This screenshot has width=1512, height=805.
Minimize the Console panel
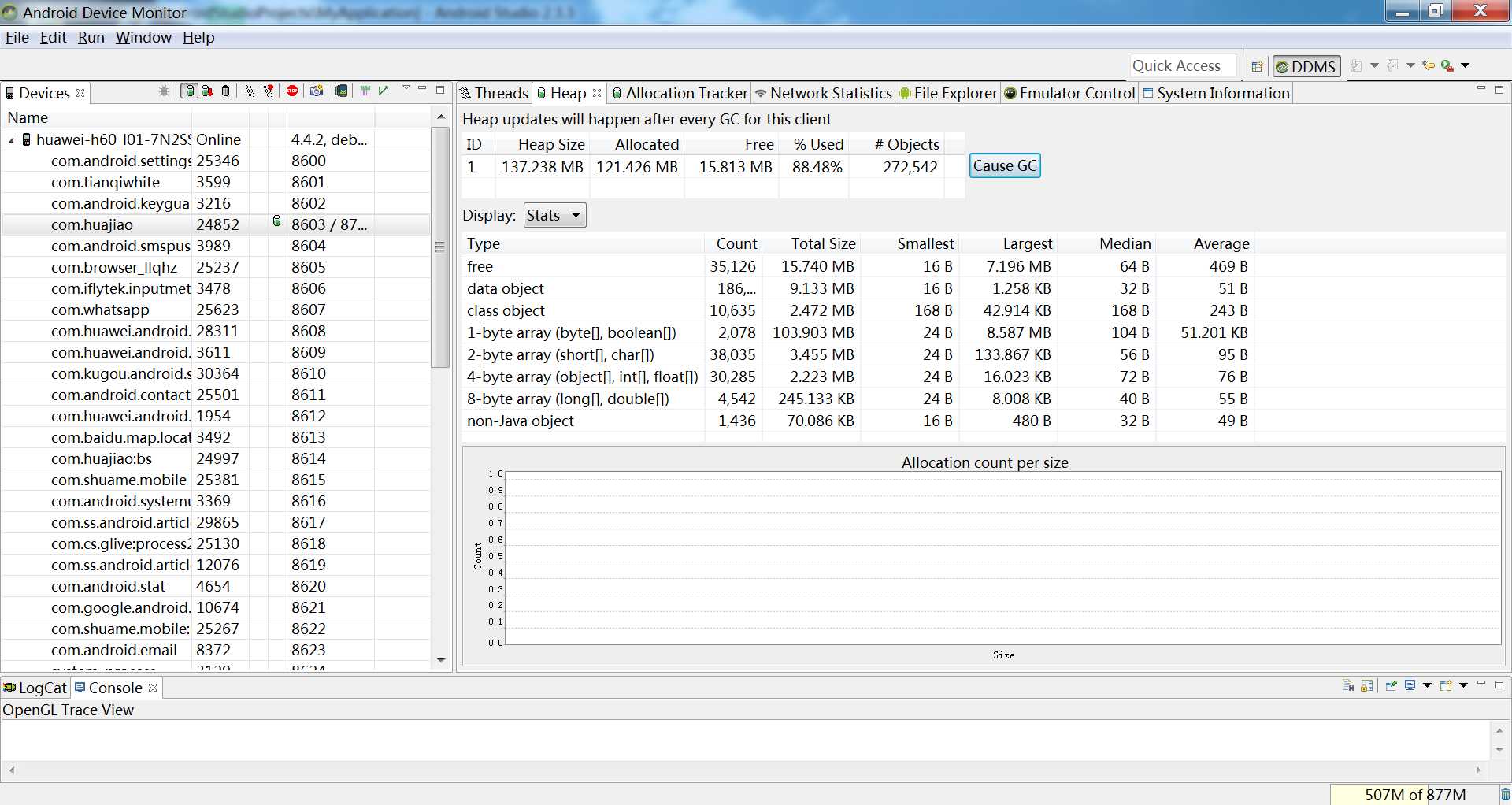[x=1481, y=683]
